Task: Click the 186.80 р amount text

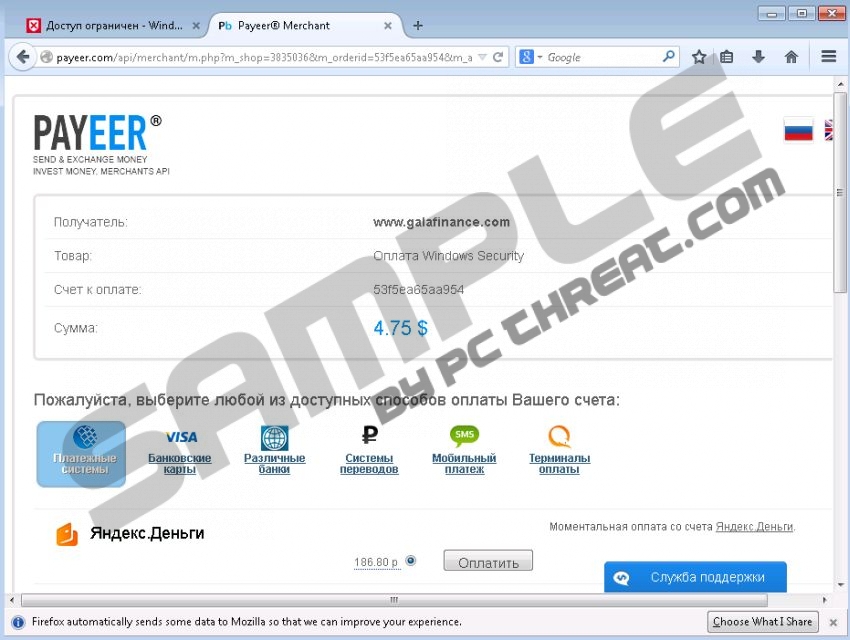Action: [376, 562]
